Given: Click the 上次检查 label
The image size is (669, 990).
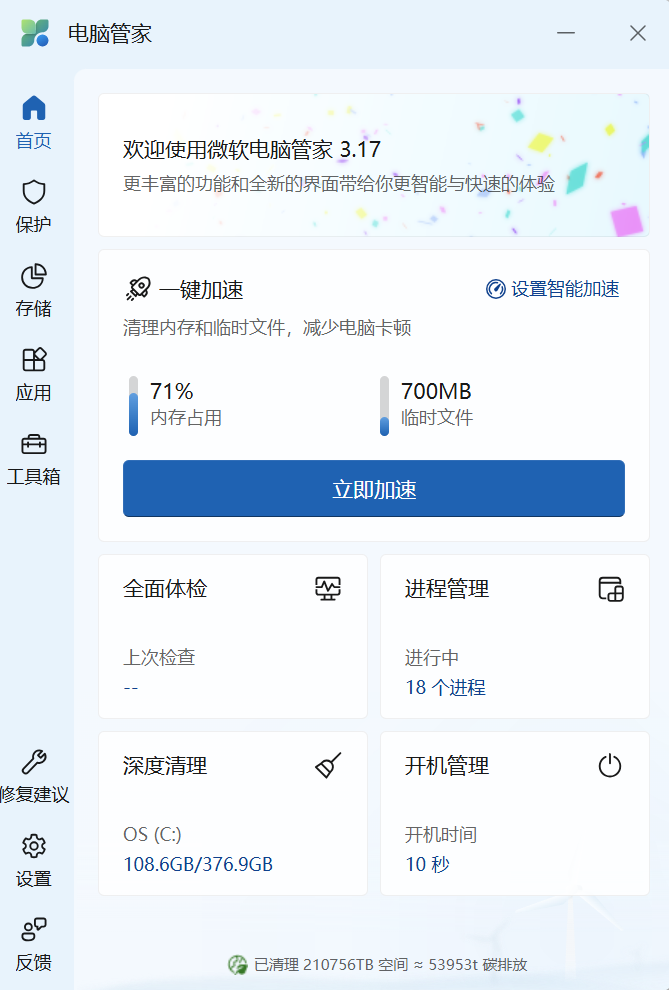Looking at the screenshot, I should pyautogui.click(x=159, y=657).
